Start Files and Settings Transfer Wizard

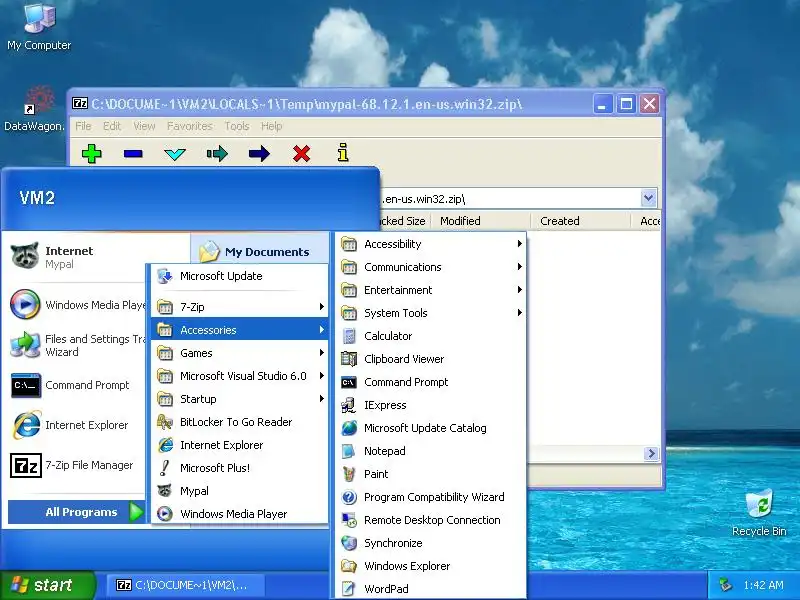77,345
